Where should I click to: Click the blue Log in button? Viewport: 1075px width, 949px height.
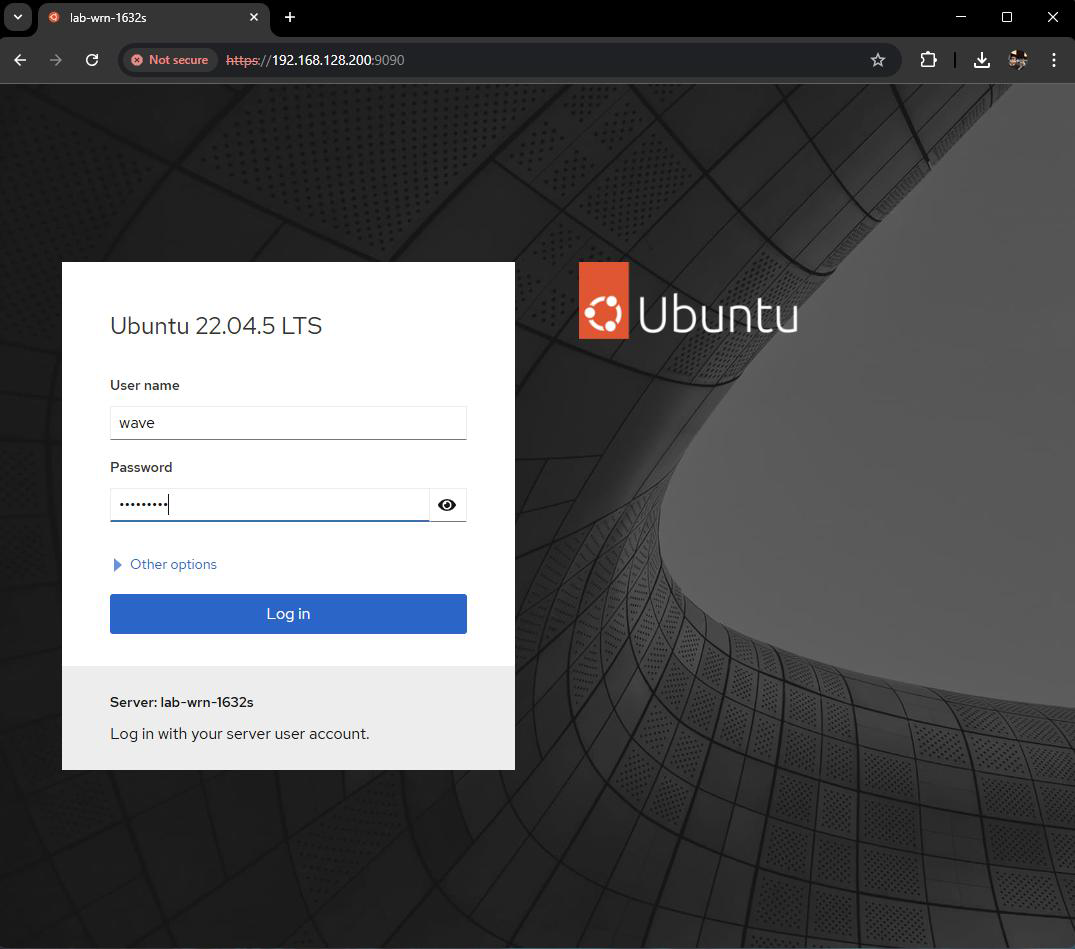(288, 614)
